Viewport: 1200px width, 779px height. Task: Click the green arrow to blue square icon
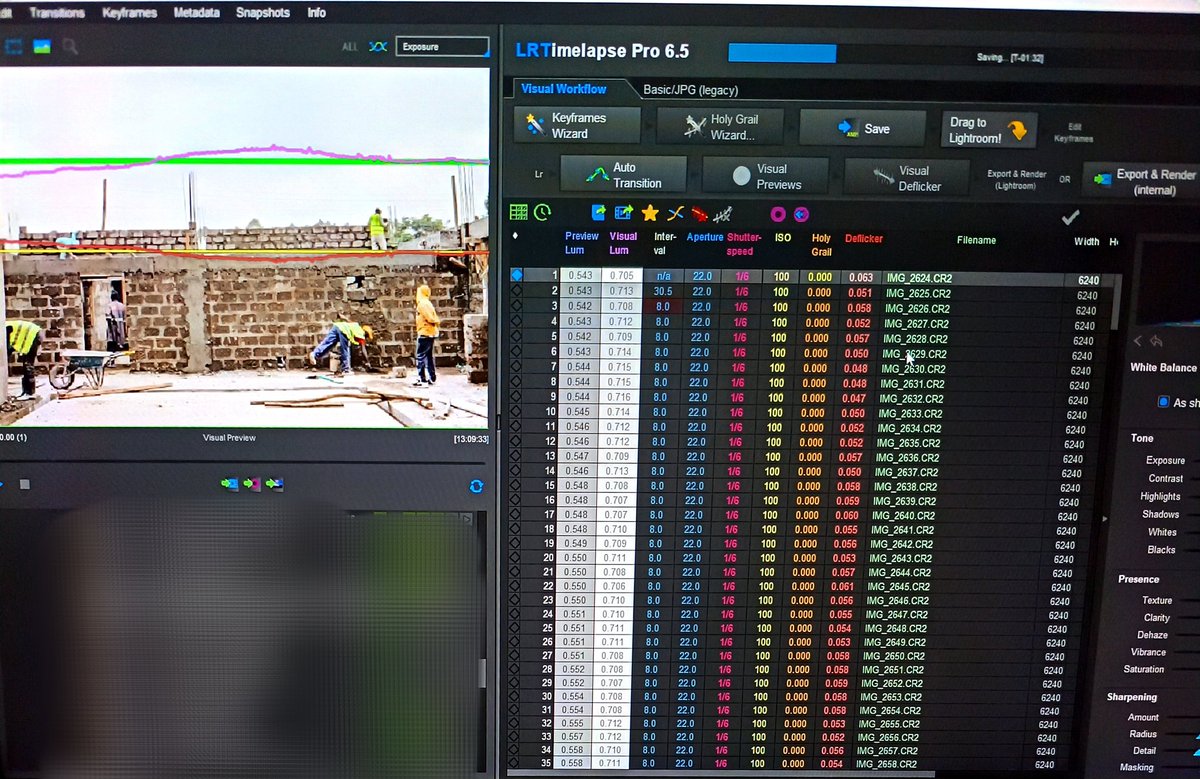tap(230, 484)
